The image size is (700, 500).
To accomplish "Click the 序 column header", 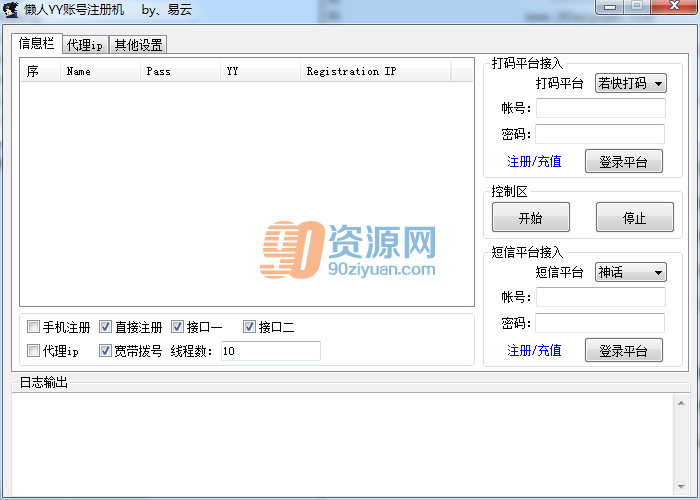I will click(40, 71).
